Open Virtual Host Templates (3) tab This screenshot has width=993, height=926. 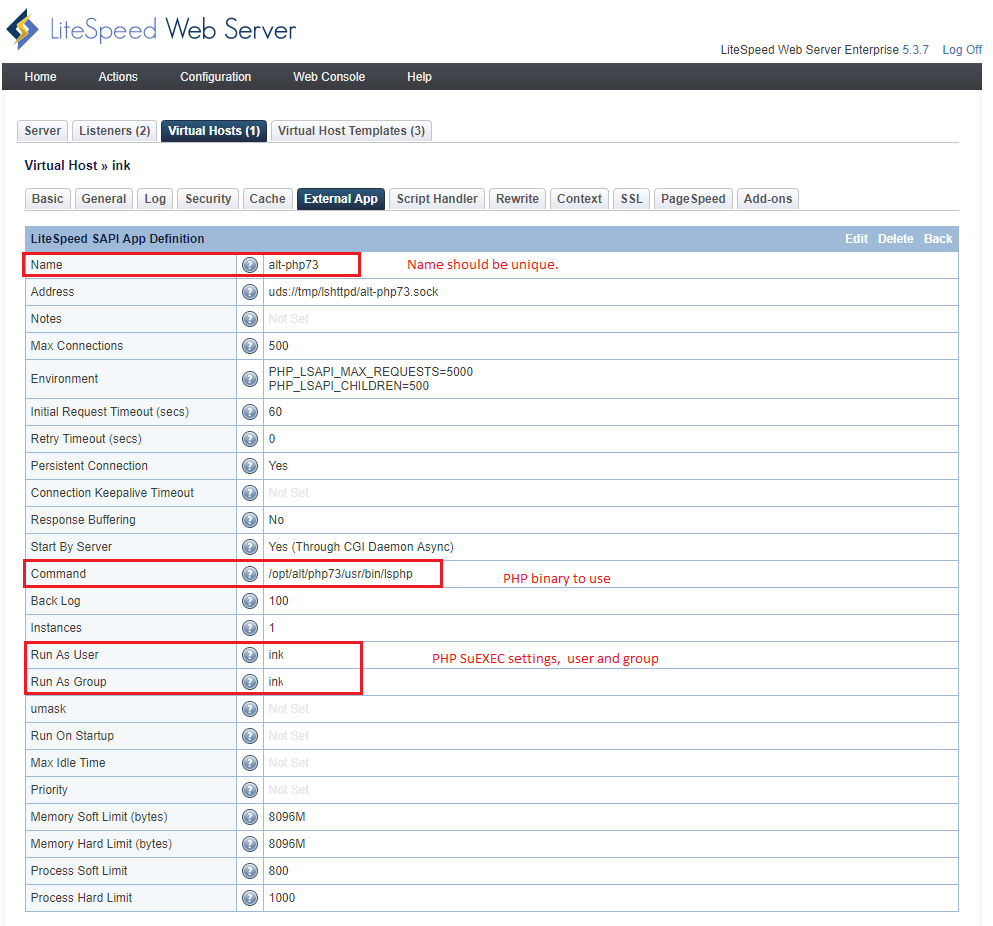click(351, 130)
